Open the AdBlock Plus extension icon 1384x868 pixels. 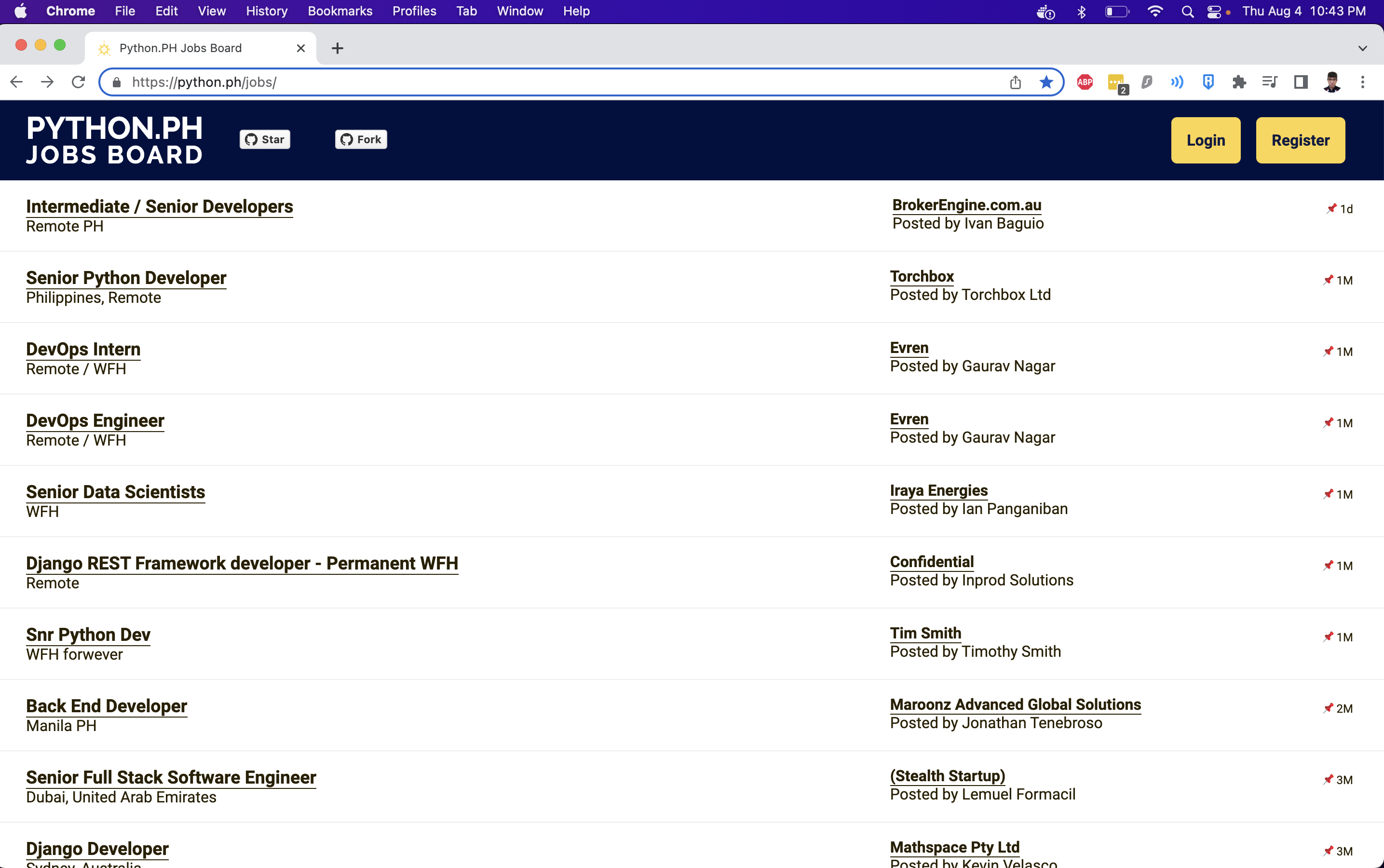1085,82
